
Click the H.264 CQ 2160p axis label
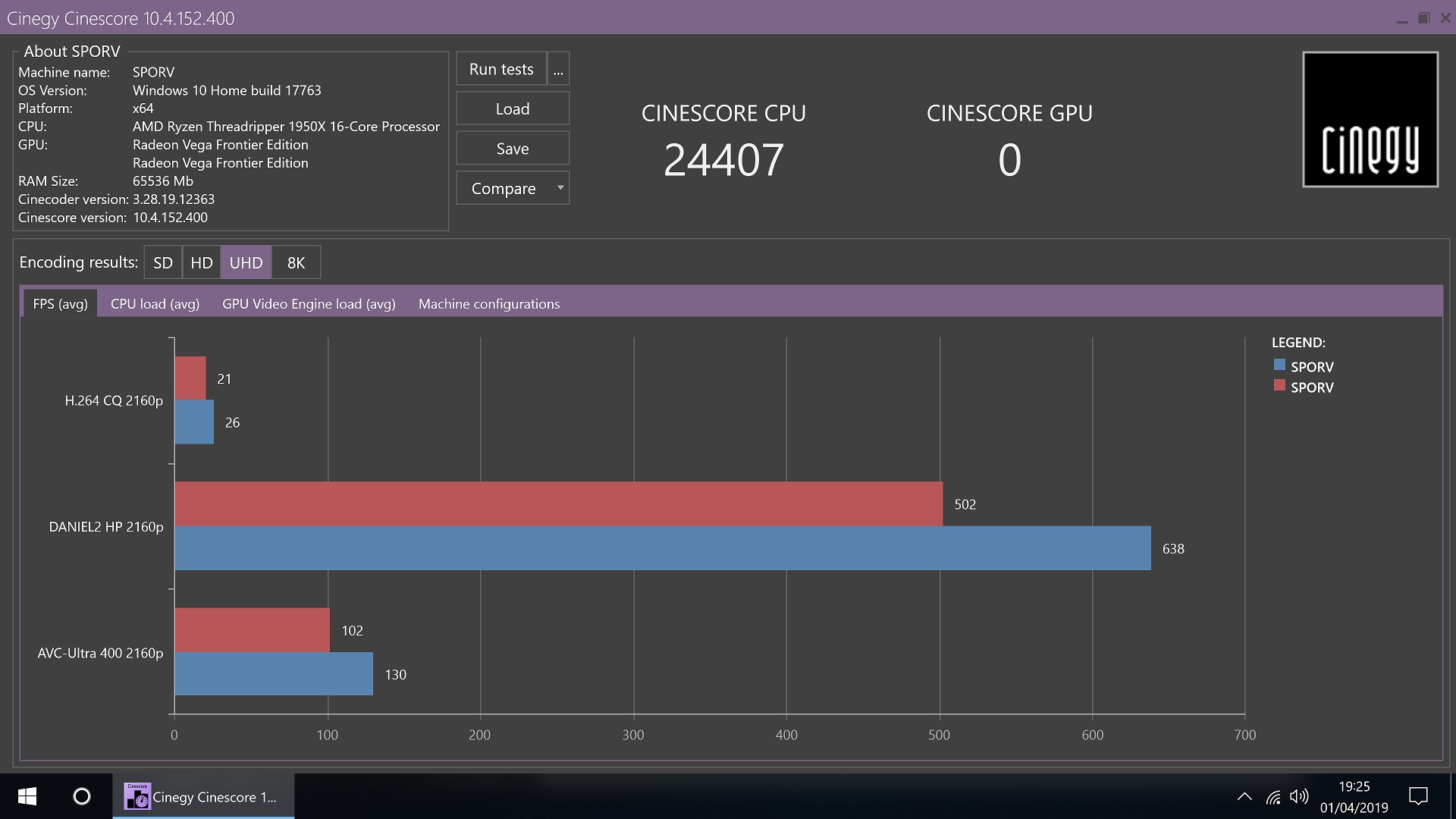click(114, 400)
